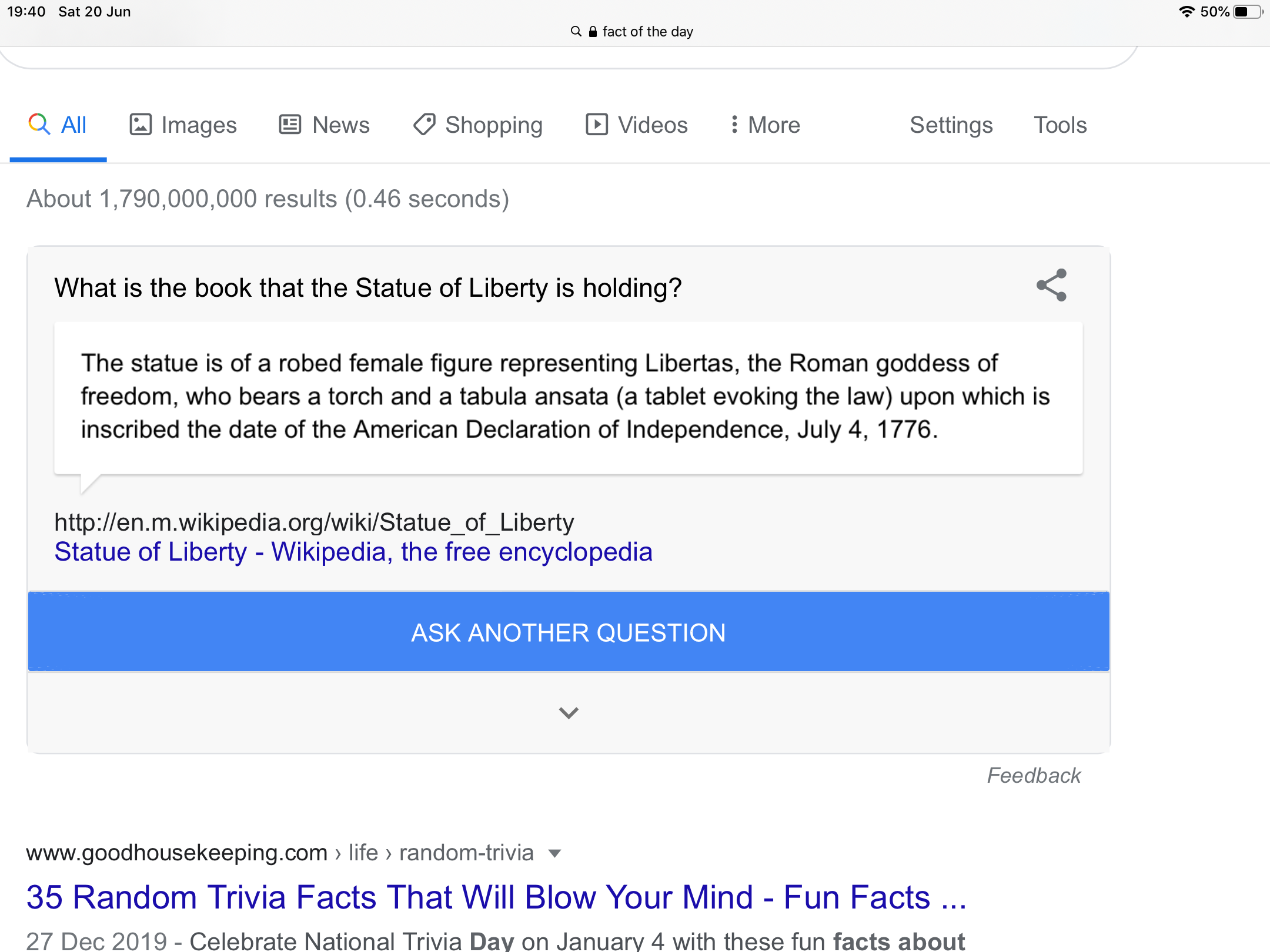Open goodhousekeeping result options dropdown arrow
1270x952 pixels.
coord(554,853)
